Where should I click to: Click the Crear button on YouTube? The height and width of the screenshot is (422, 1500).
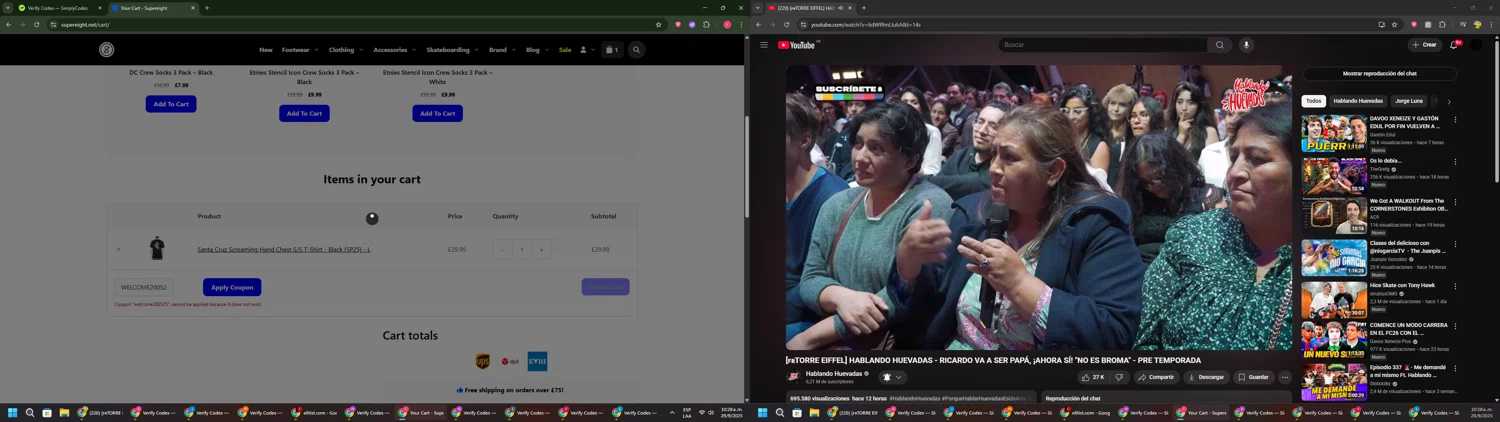pos(1424,45)
